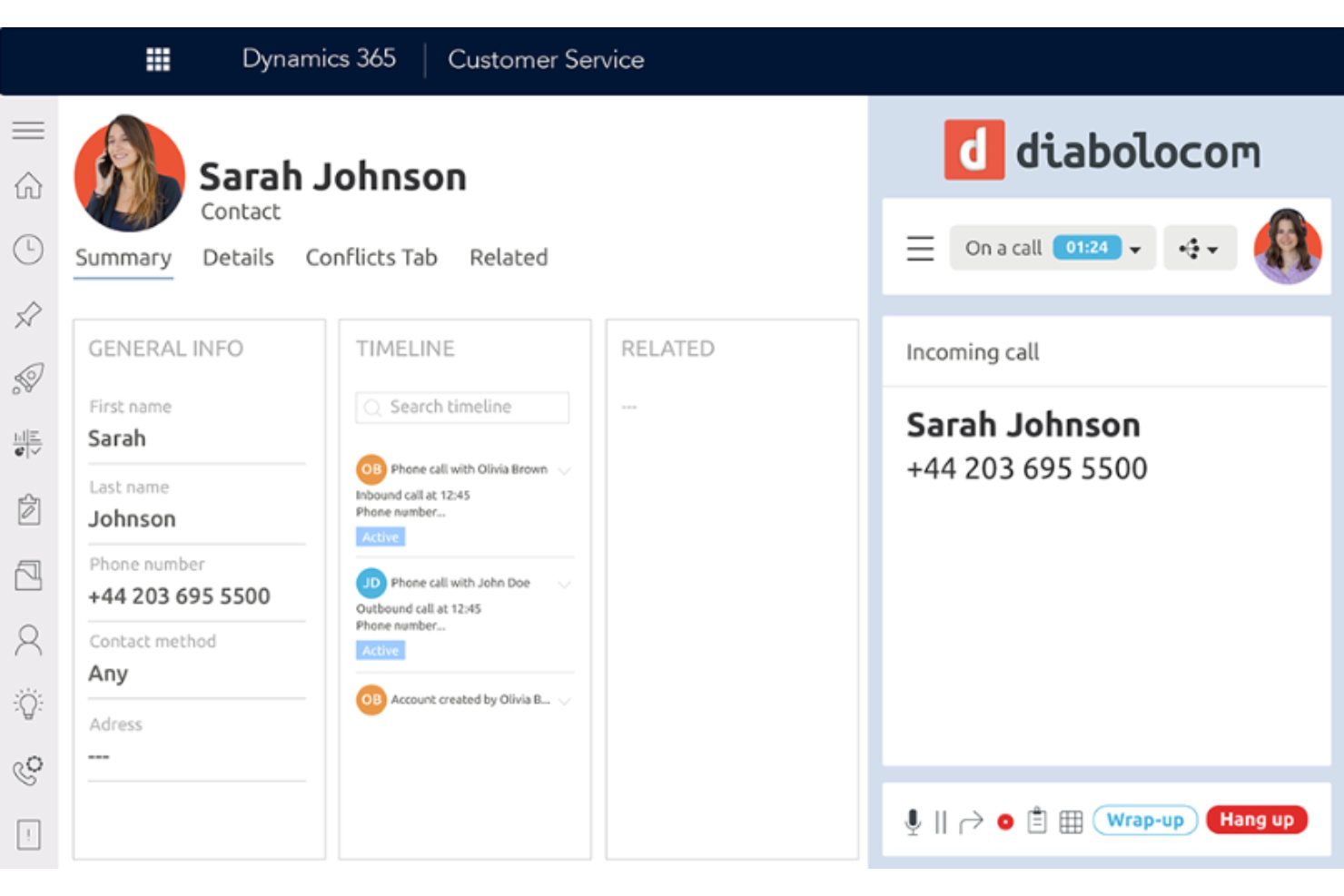Open the Diabolocom panel hamburger menu
The width and height of the screenshot is (1344, 896).
(x=920, y=248)
